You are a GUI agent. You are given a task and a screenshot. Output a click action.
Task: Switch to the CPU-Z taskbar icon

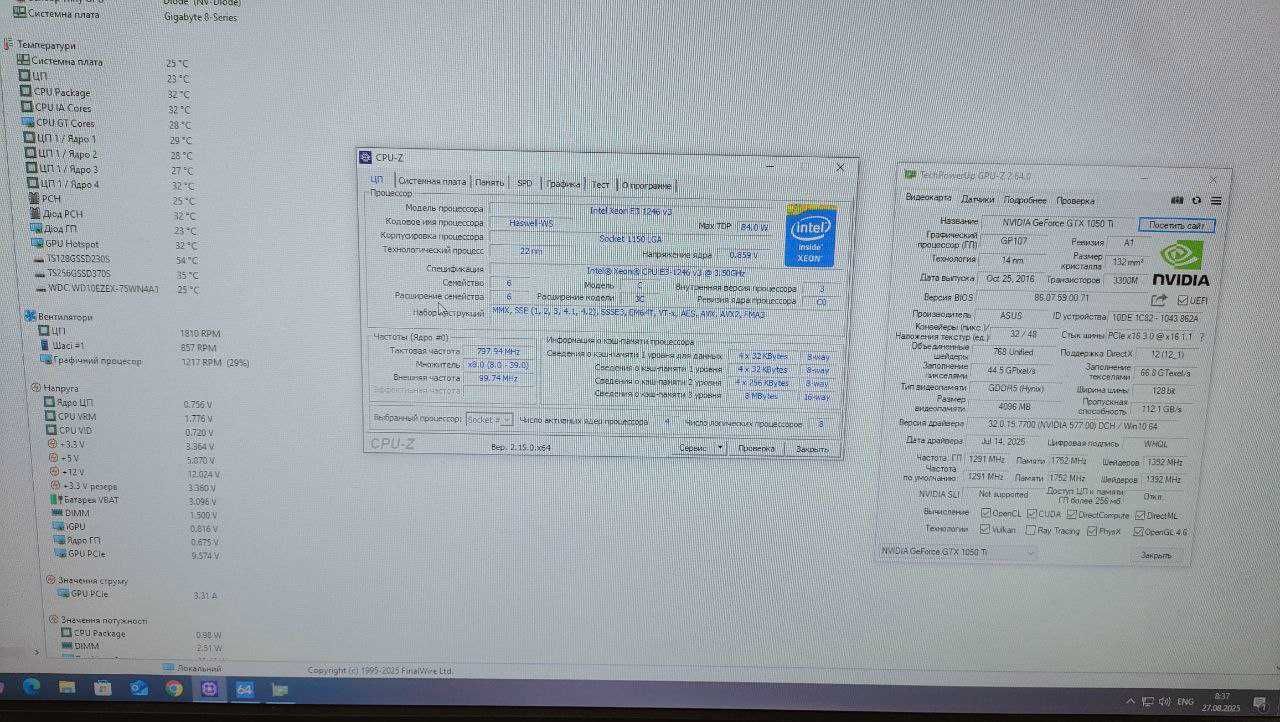[x=209, y=689]
